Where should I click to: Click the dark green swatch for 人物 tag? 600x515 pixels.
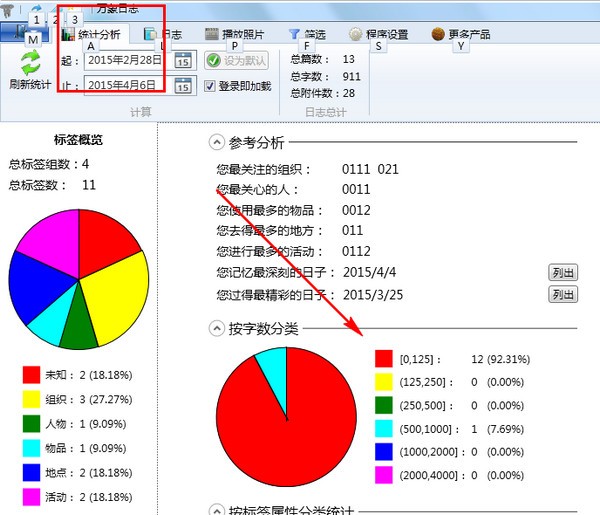pyautogui.click(x=31, y=424)
